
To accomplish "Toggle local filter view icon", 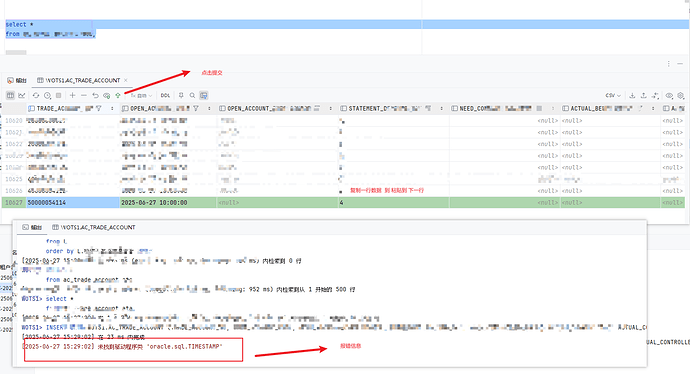I will click(x=203, y=95).
